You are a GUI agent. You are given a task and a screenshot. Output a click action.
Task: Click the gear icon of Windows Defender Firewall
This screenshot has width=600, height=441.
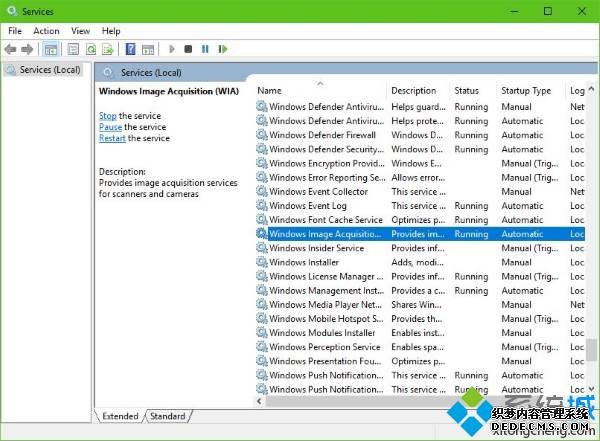coord(262,135)
